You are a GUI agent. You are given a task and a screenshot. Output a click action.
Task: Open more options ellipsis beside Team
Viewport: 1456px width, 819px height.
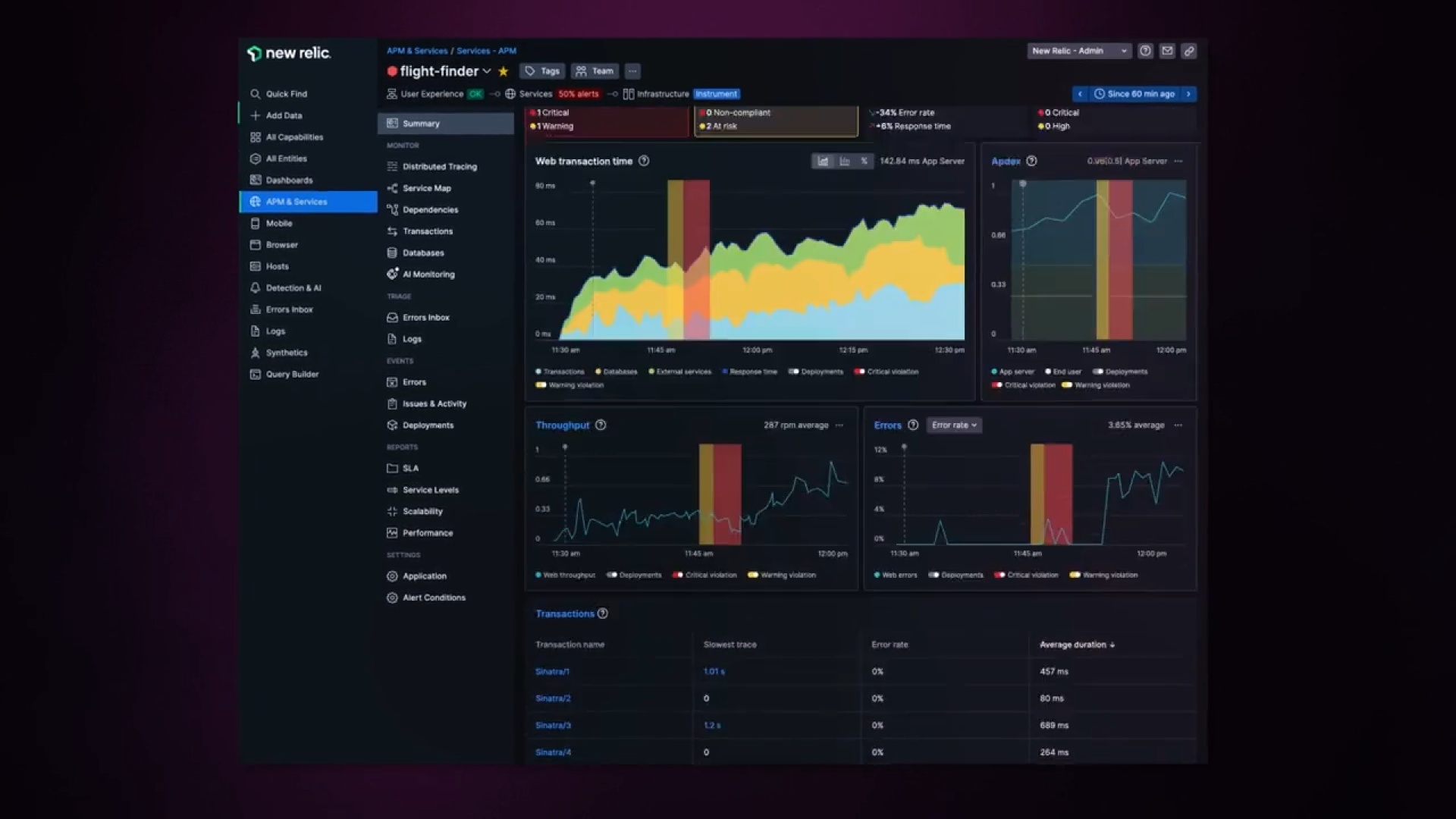point(632,71)
